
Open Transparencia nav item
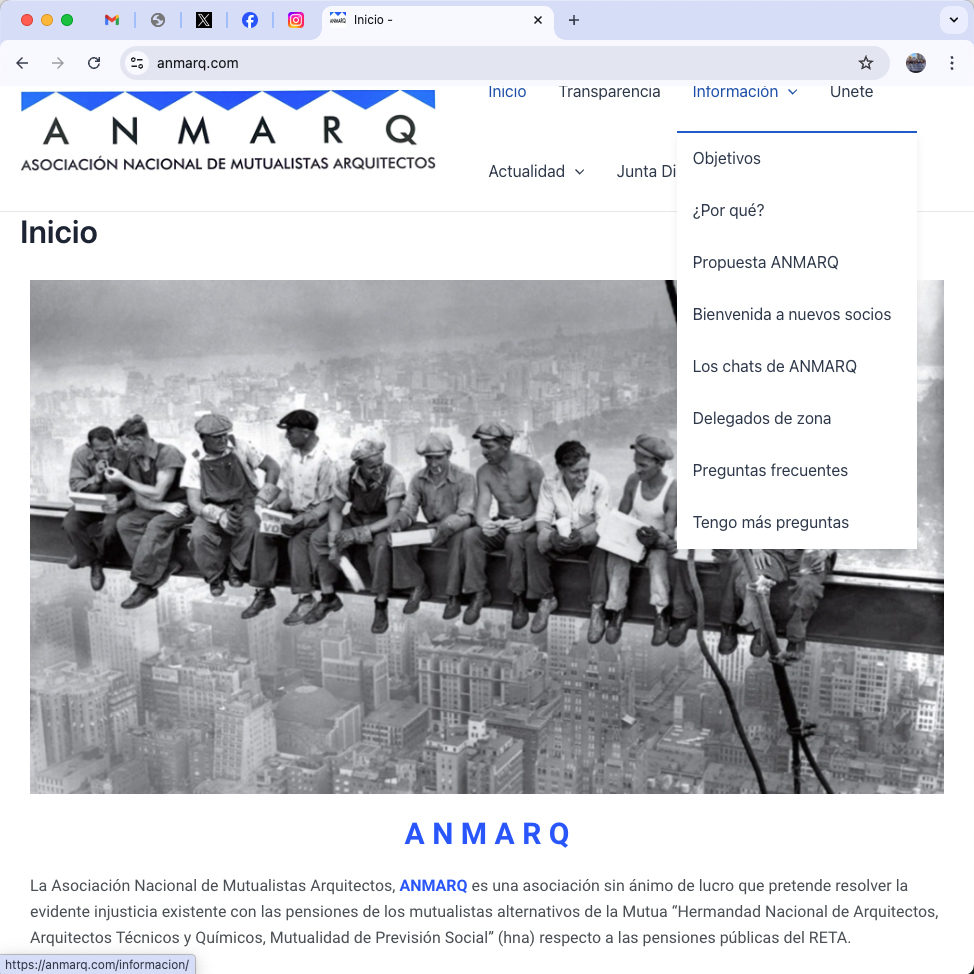609,92
